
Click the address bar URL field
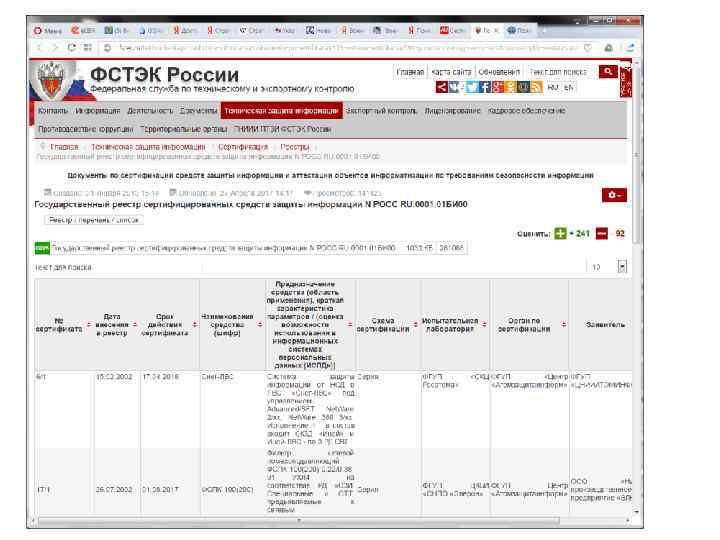348,47
